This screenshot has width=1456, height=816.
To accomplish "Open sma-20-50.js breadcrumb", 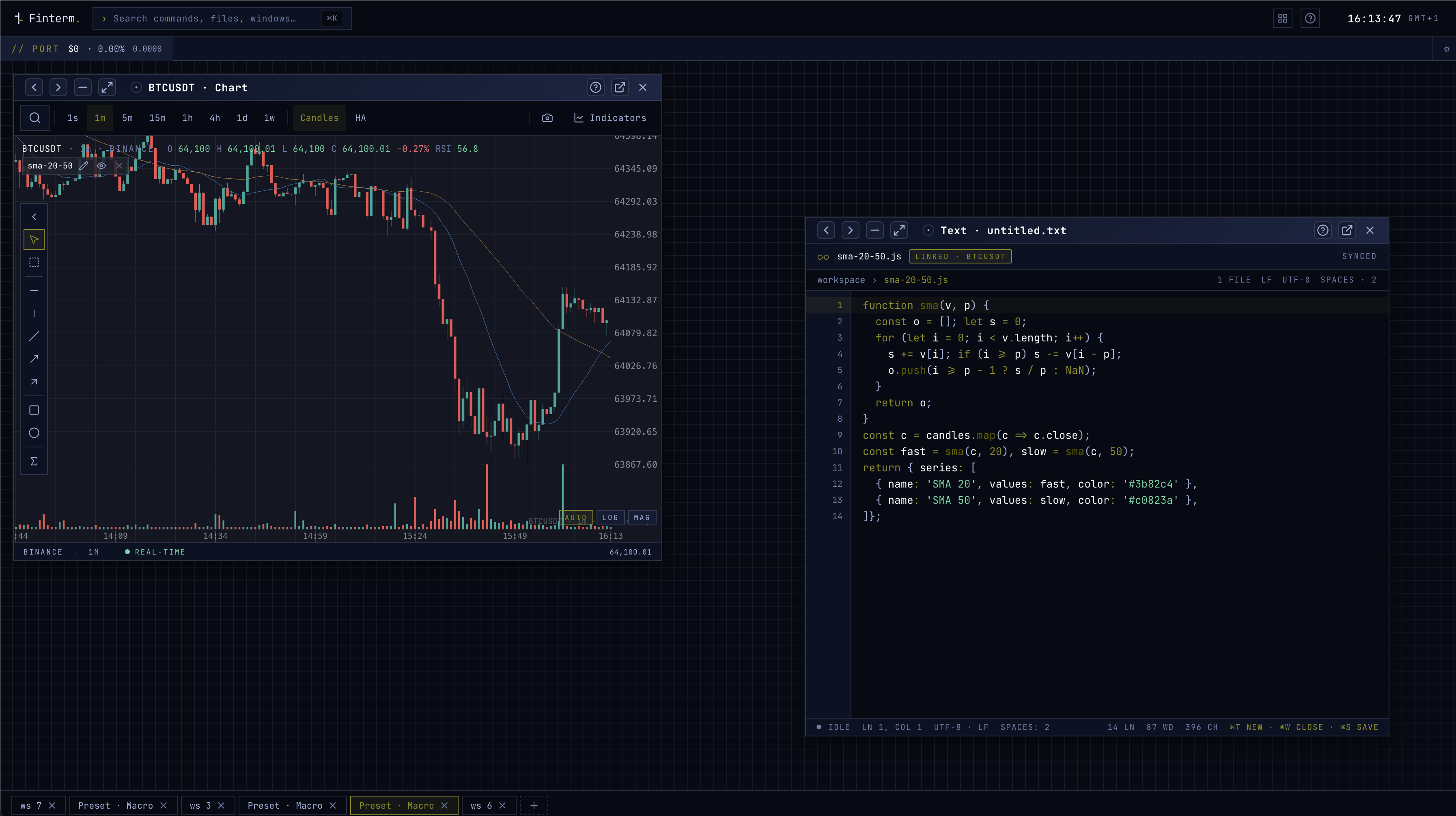I will coord(915,280).
